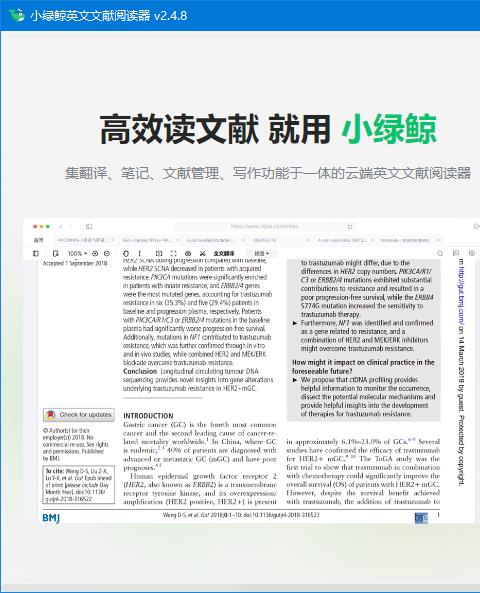Click the export document icon in toolbar

coord(56,253)
